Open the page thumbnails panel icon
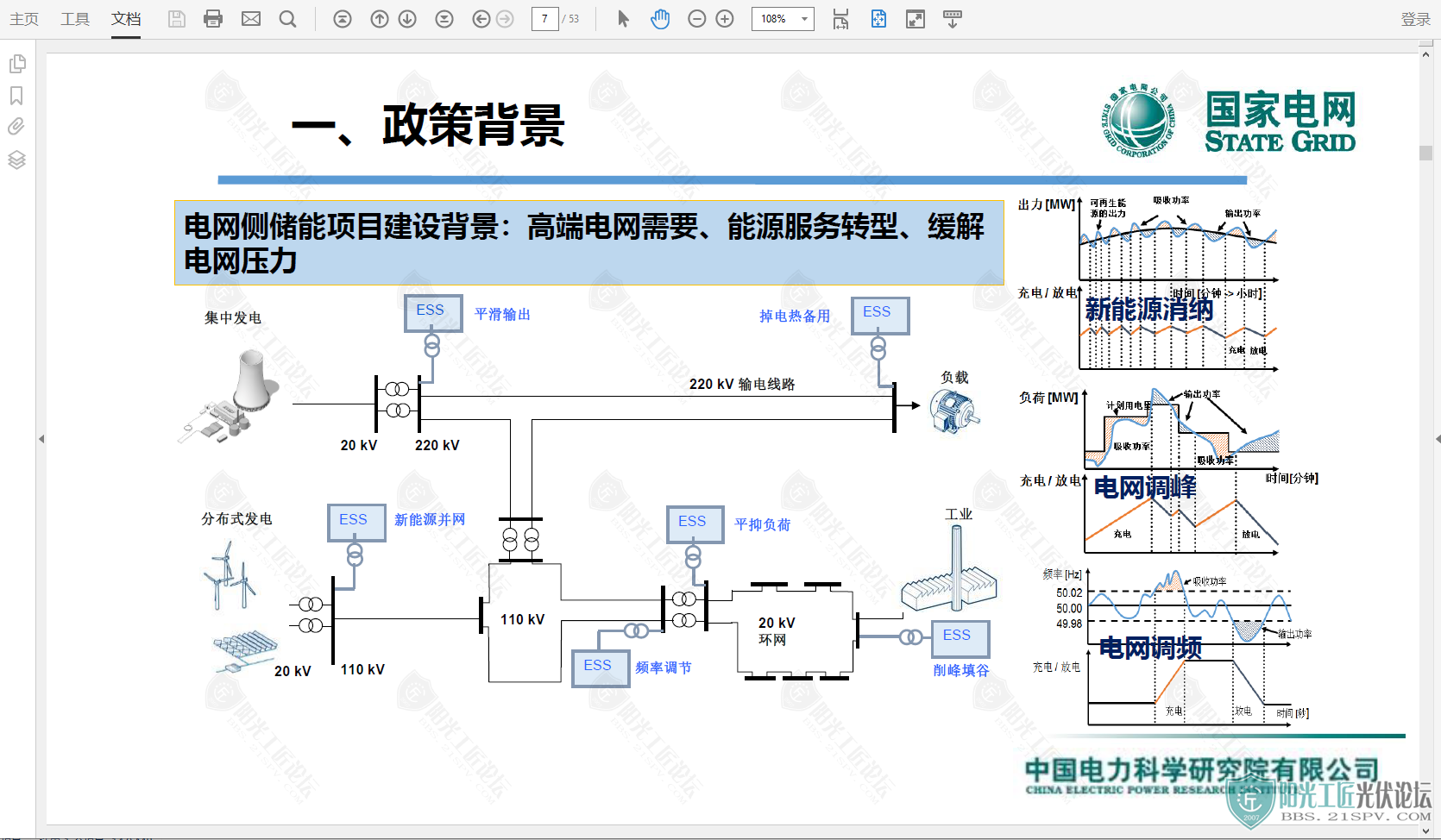1441x840 pixels. point(16,64)
